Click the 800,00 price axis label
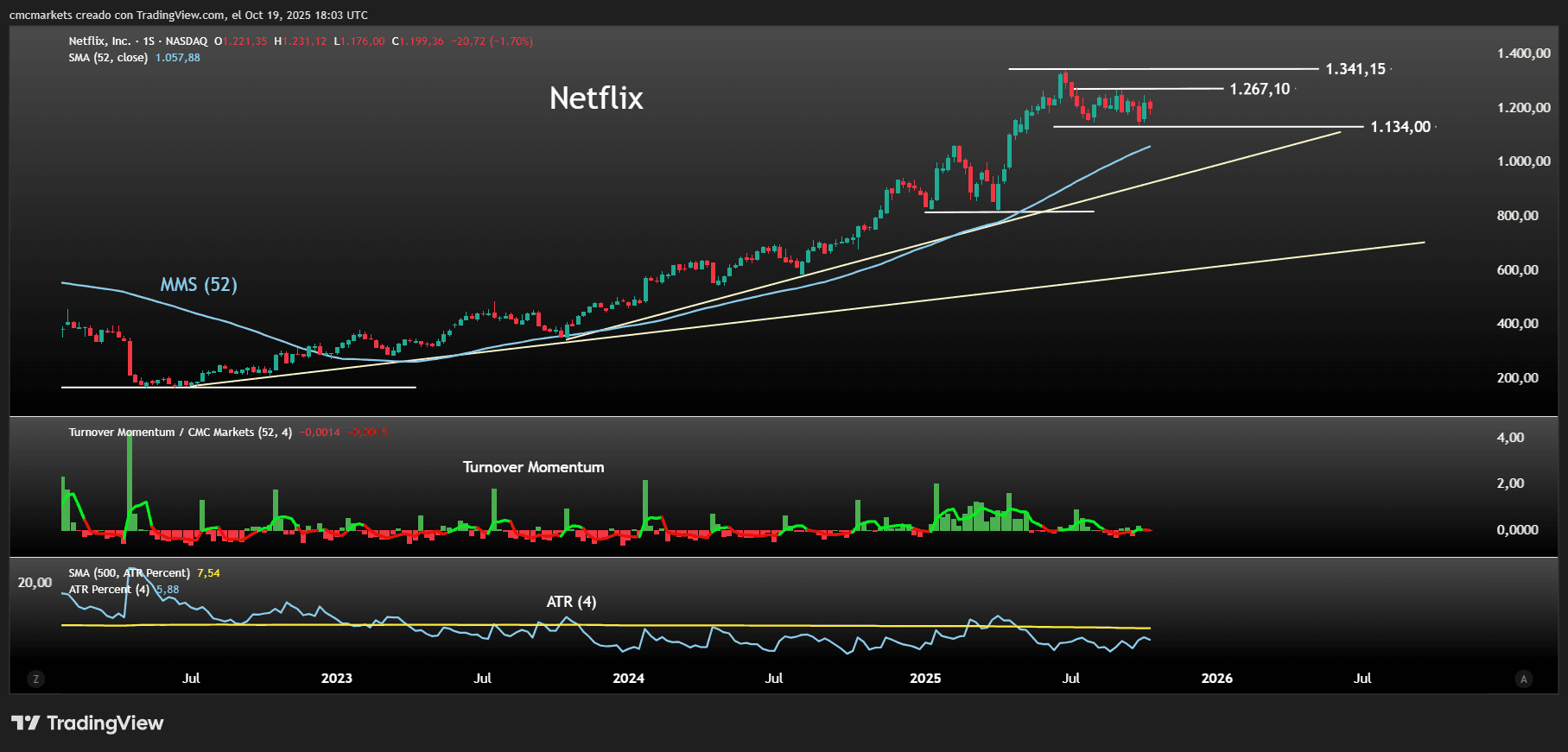 [1518, 216]
